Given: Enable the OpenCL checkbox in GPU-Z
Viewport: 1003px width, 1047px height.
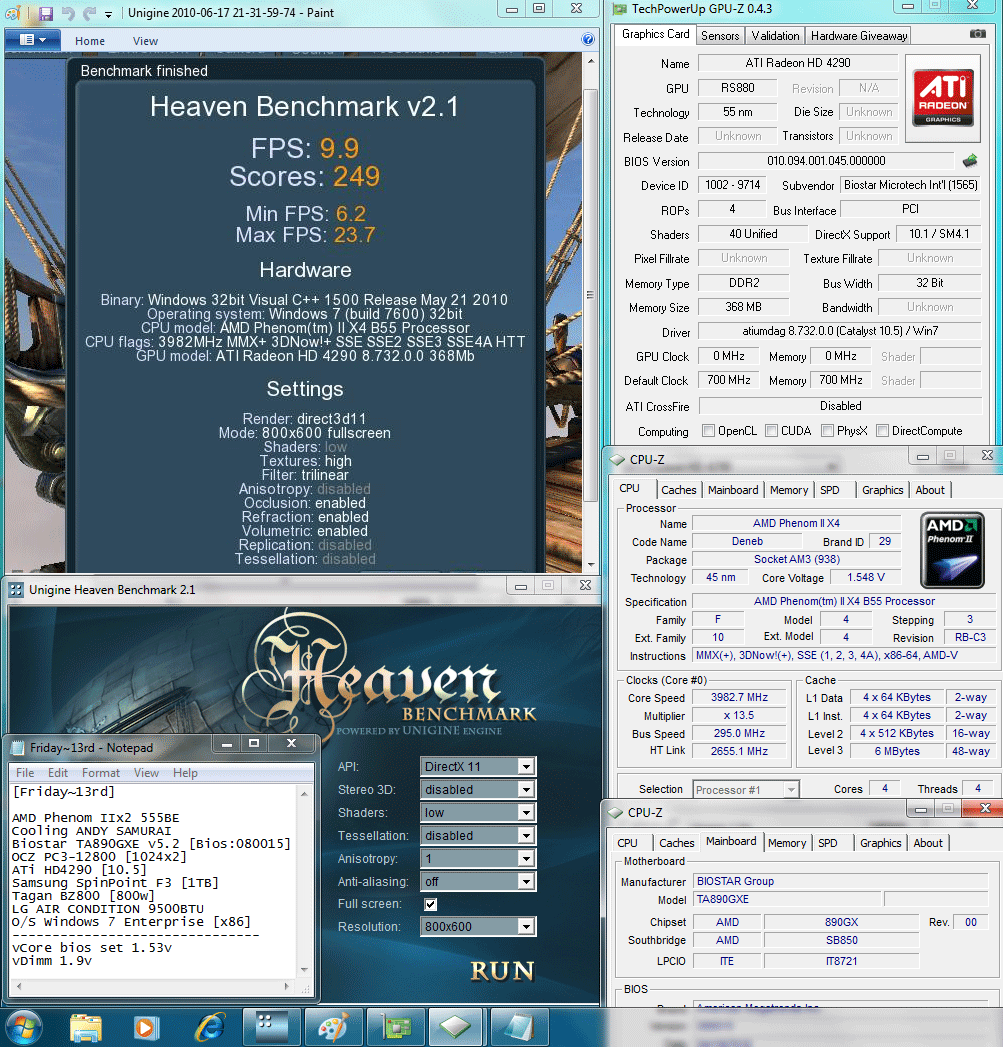Looking at the screenshot, I should pos(709,431).
